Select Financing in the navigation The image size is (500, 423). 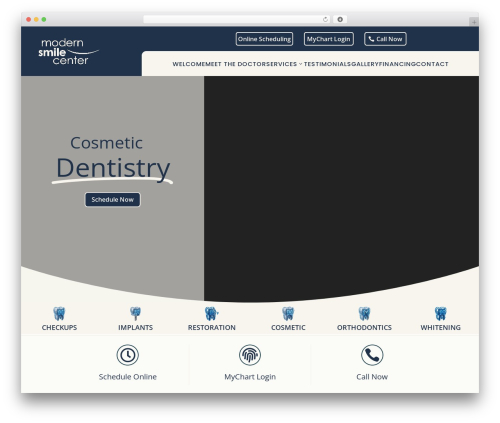point(397,64)
